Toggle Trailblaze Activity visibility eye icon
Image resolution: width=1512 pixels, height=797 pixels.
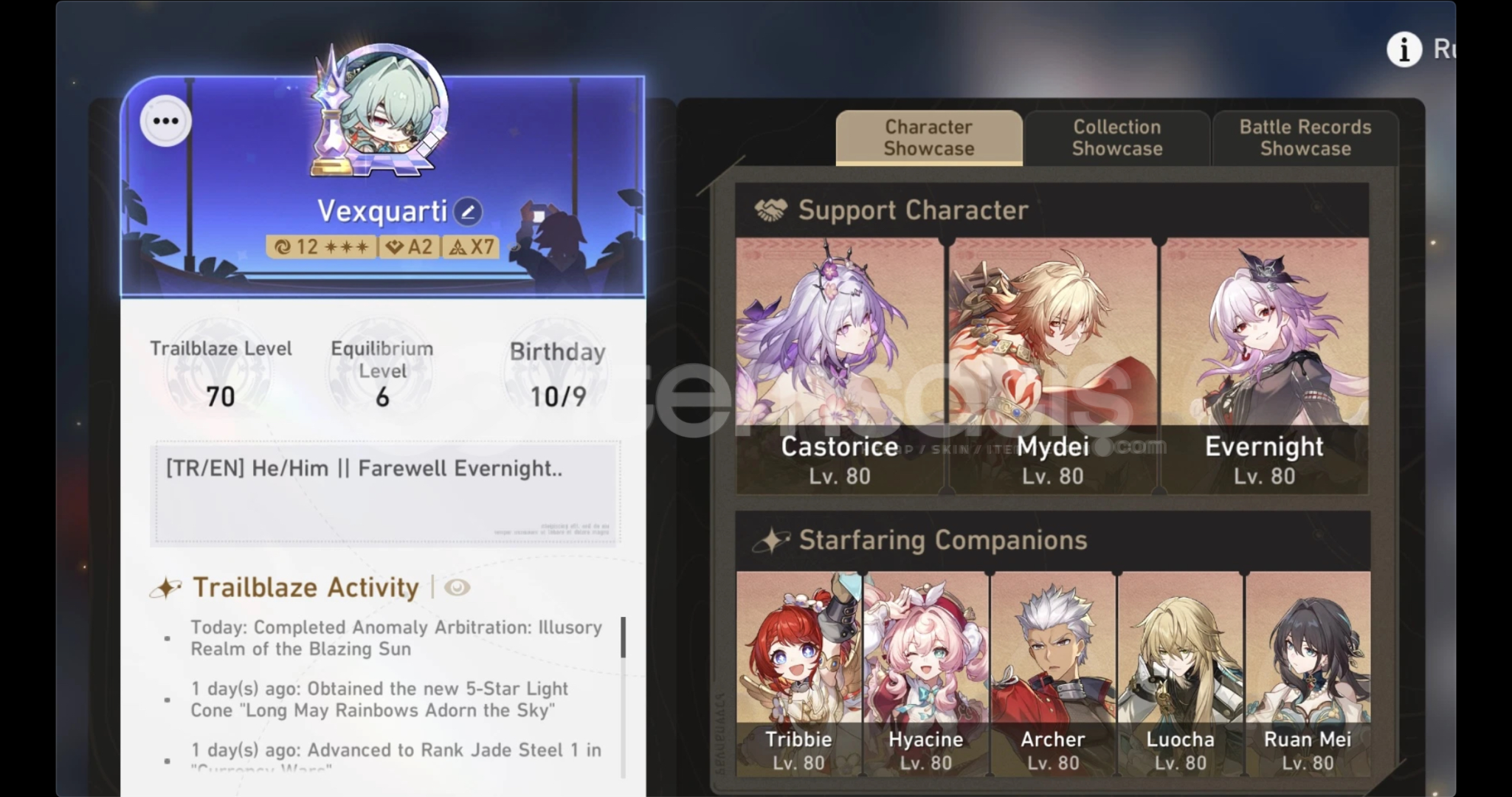[x=458, y=587]
